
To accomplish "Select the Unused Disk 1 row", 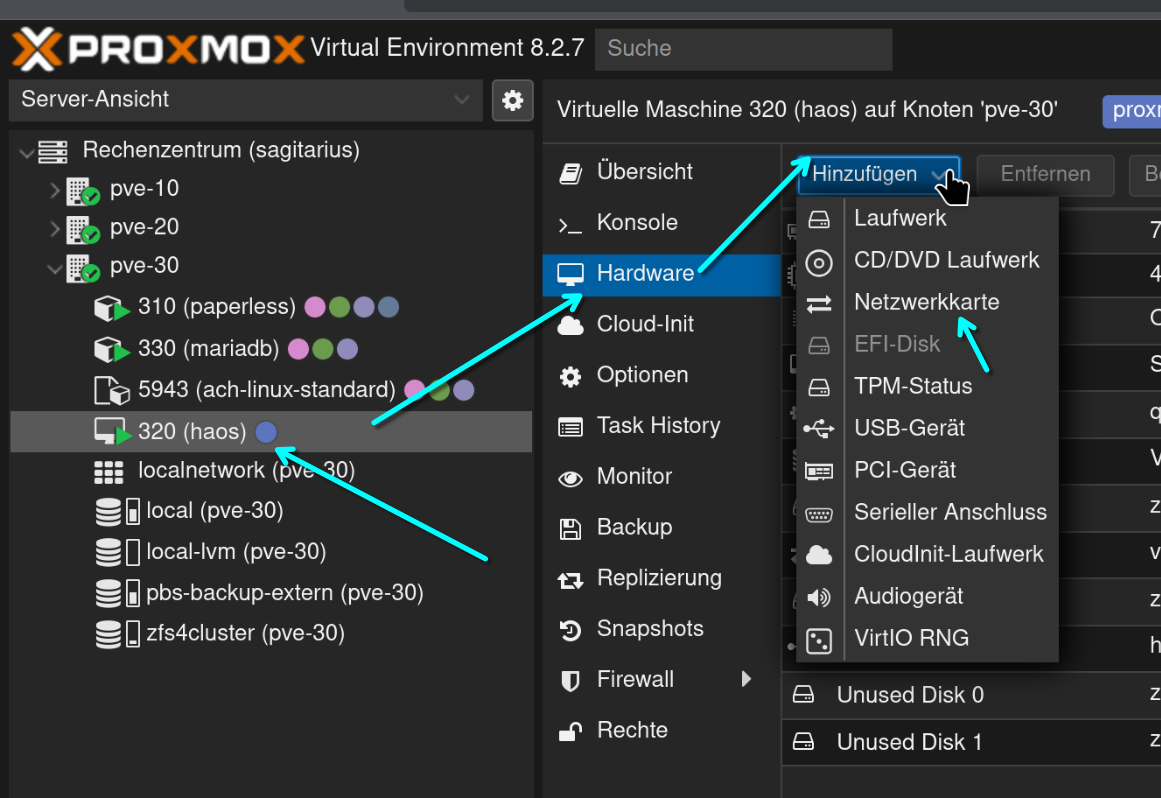I will [x=971, y=742].
